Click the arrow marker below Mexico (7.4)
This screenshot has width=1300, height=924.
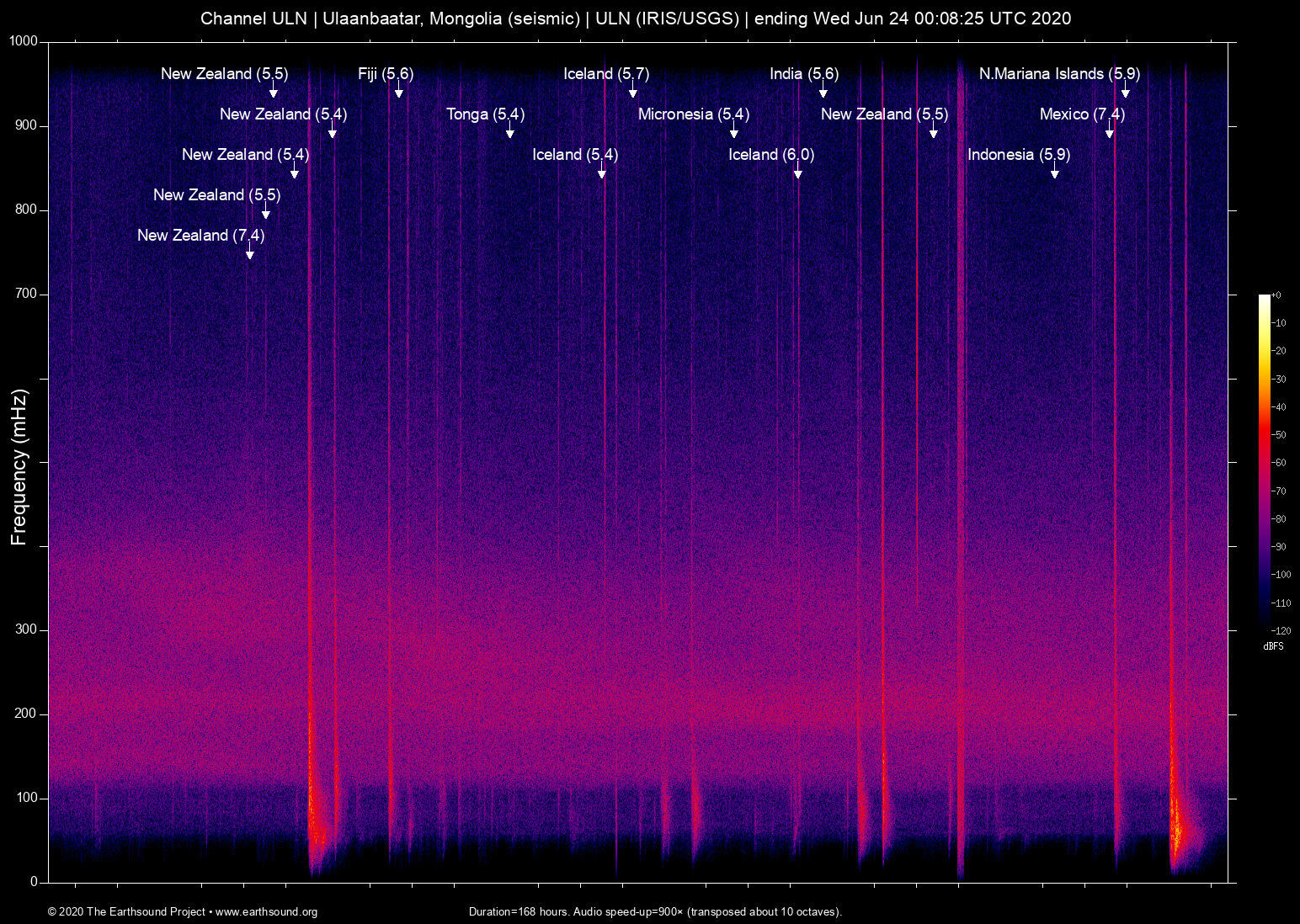[1109, 132]
